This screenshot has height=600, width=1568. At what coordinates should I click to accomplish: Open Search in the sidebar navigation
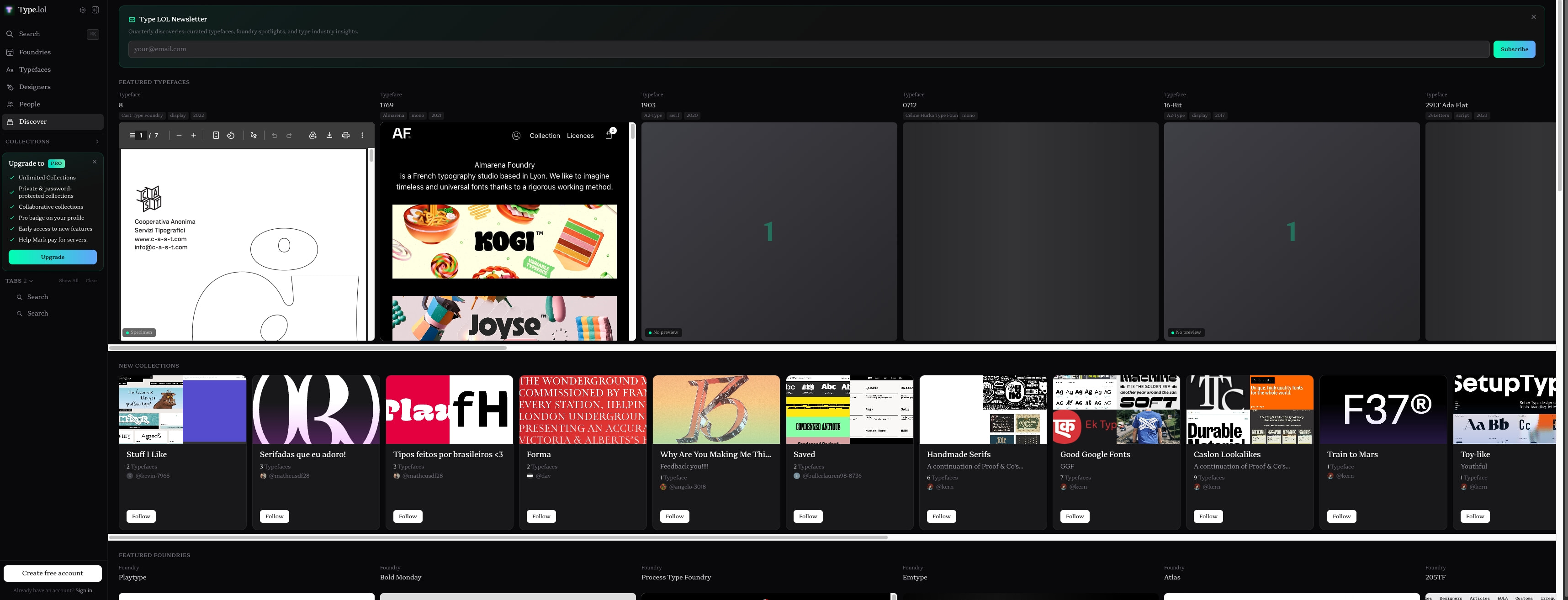[x=53, y=34]
